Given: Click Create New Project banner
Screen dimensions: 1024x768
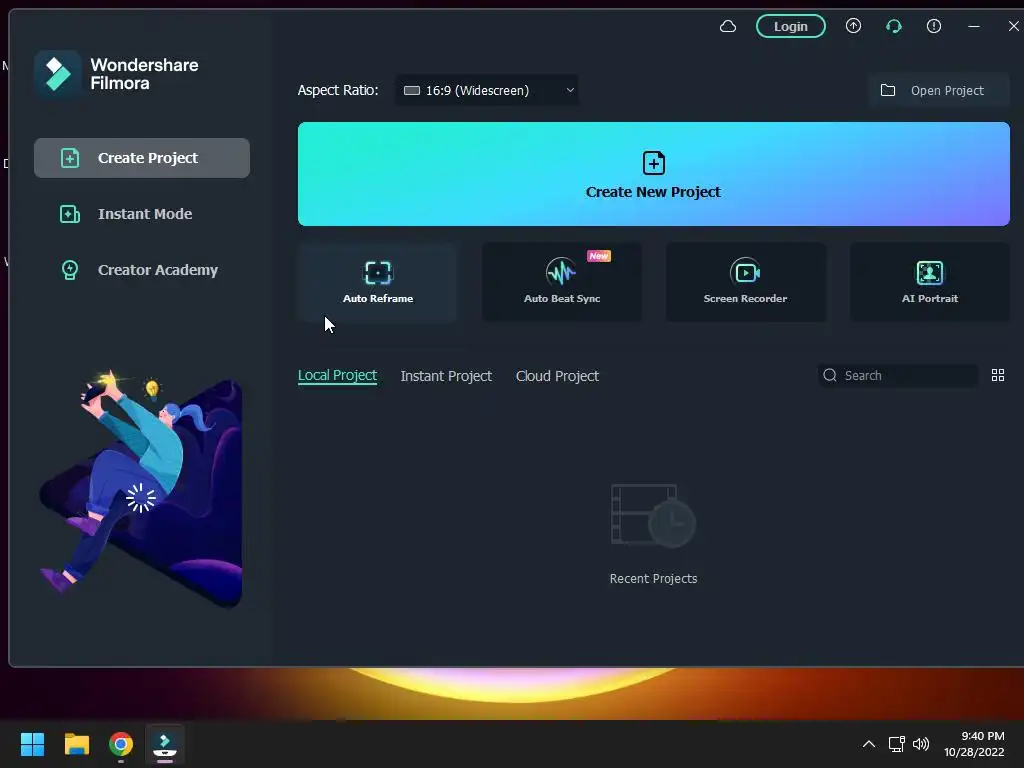Looking at the screenshot, I should click(654, 174).
